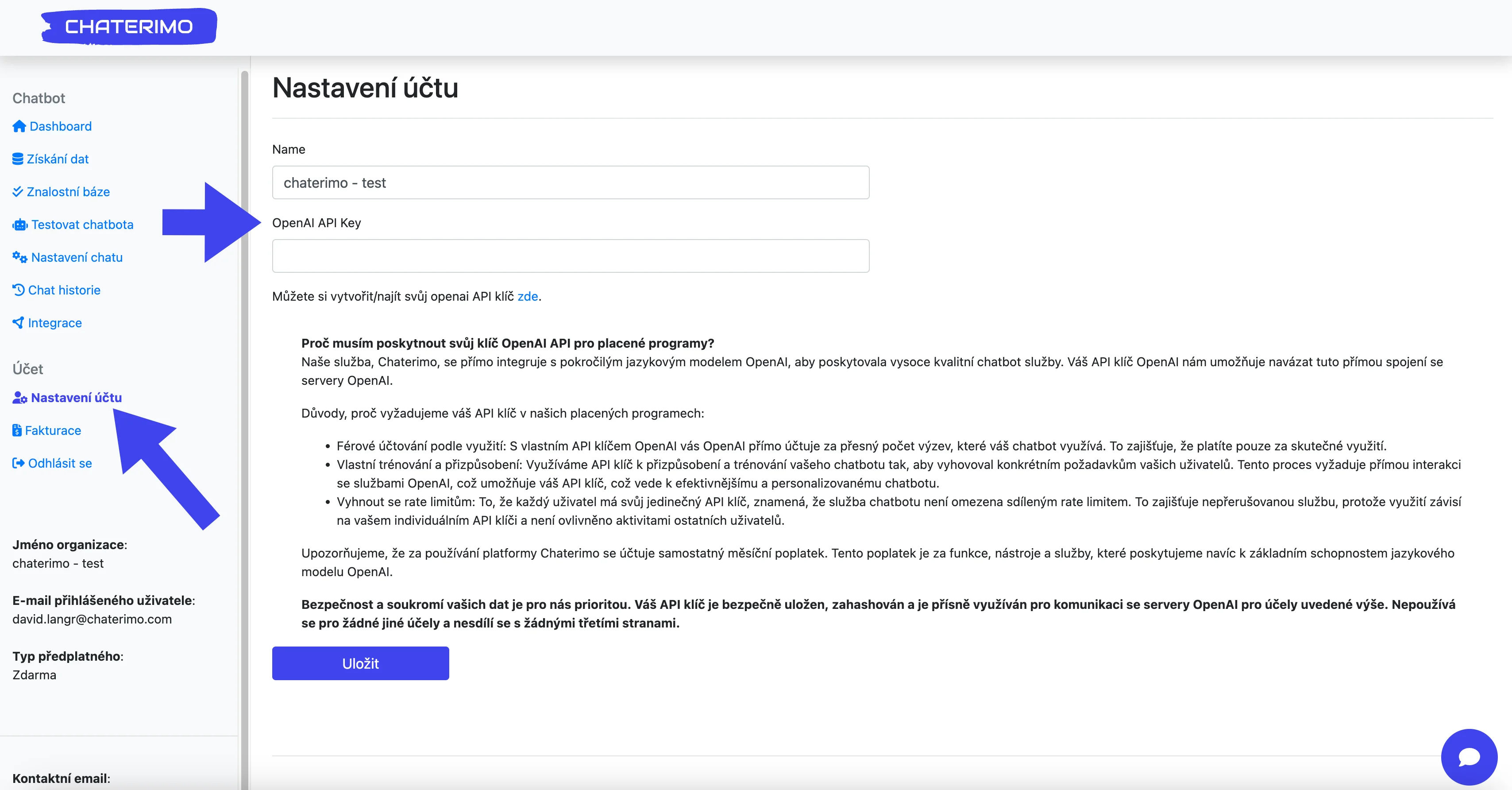Viewport: 1512px width, 790px height.
Task: Click the Získání dat database icon
Action: pyautogui.click(x=18, y=159)
